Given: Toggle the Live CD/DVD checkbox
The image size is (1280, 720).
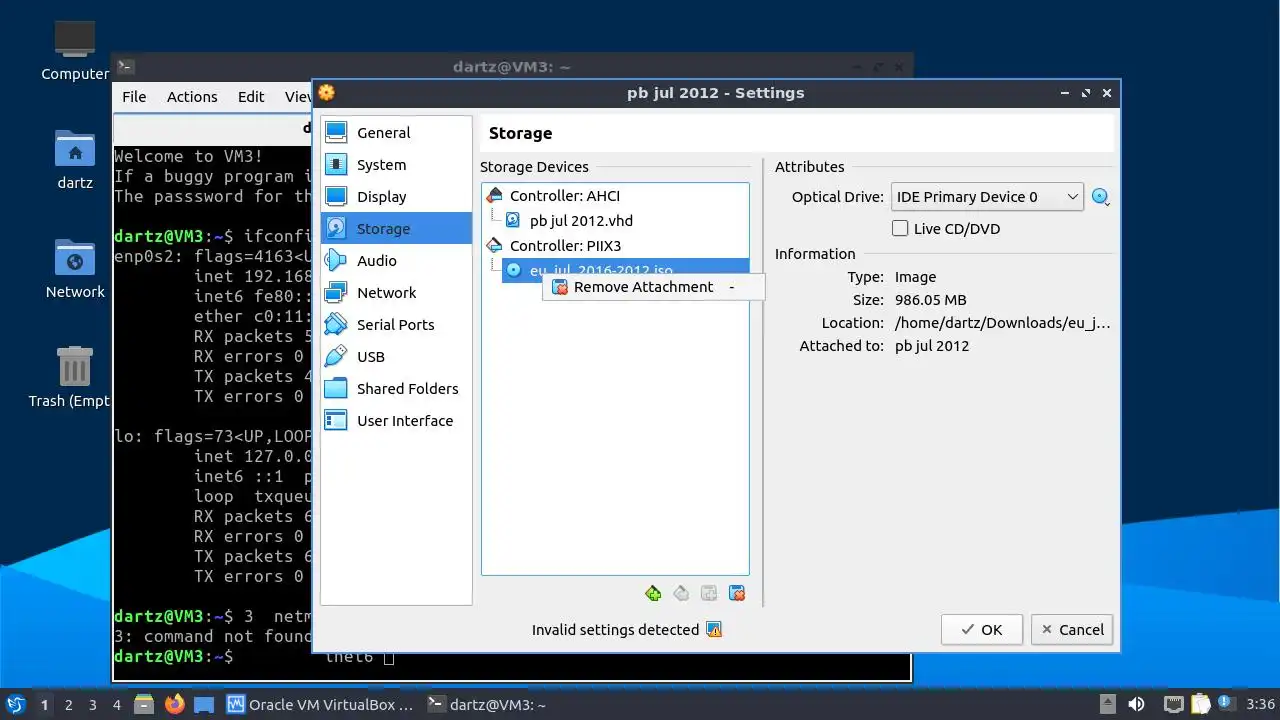Looking at the screenshot, I should pos(900,228).
